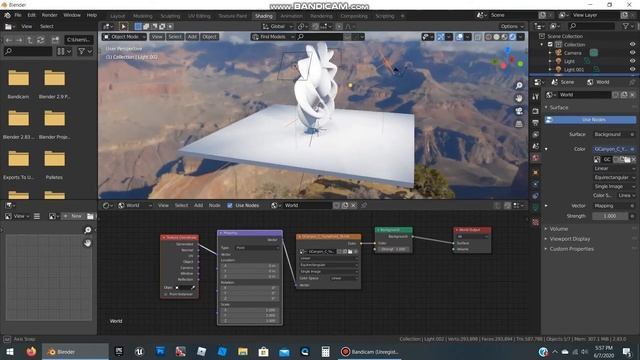Toggle Collection exclude checkbox in outliner
Viewport: 640px width, 360px height.
point(550,44)
